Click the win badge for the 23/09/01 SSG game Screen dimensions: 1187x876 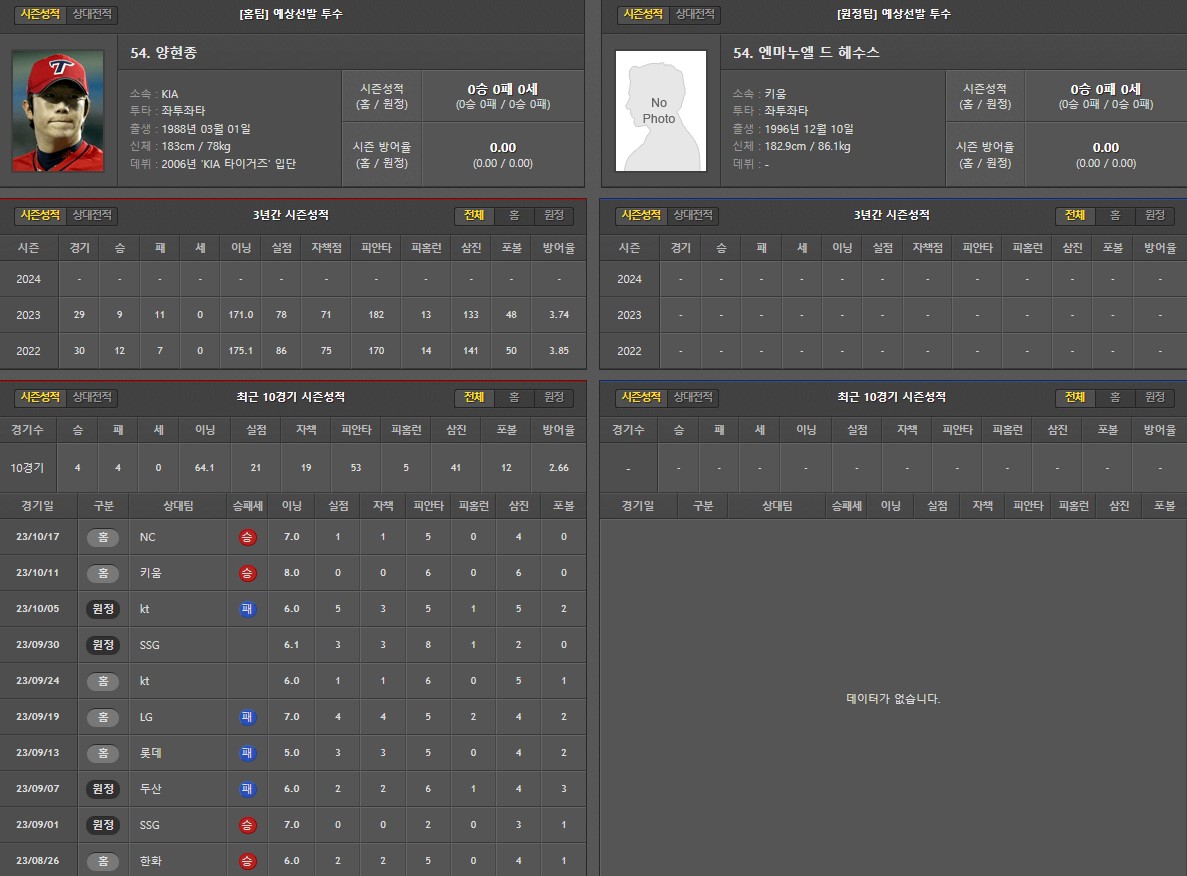pyautogui.click(x=247, y=825)
